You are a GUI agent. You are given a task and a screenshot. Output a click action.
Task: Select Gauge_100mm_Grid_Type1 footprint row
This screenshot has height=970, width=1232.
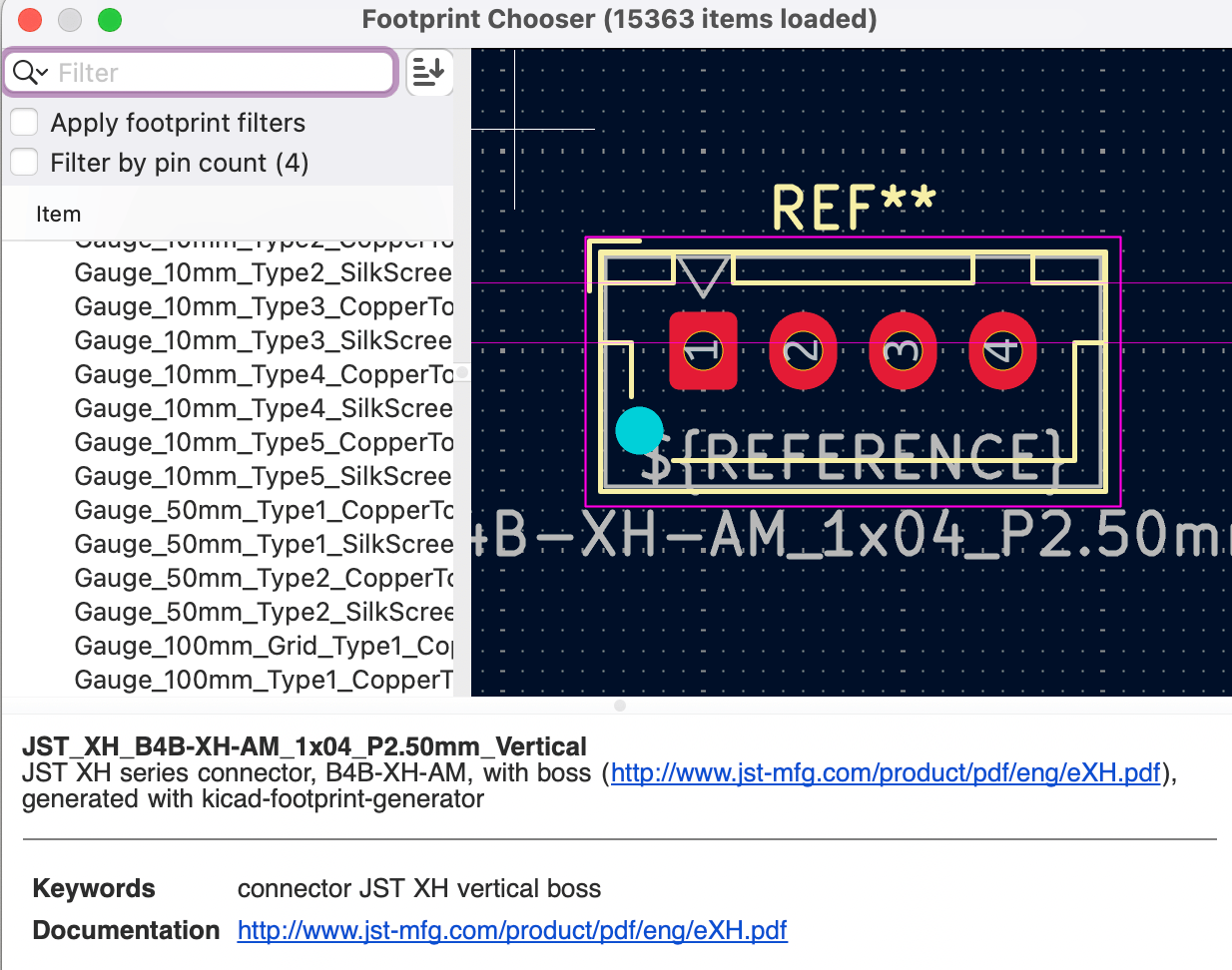pyautogui.click(x=263, y=646)
